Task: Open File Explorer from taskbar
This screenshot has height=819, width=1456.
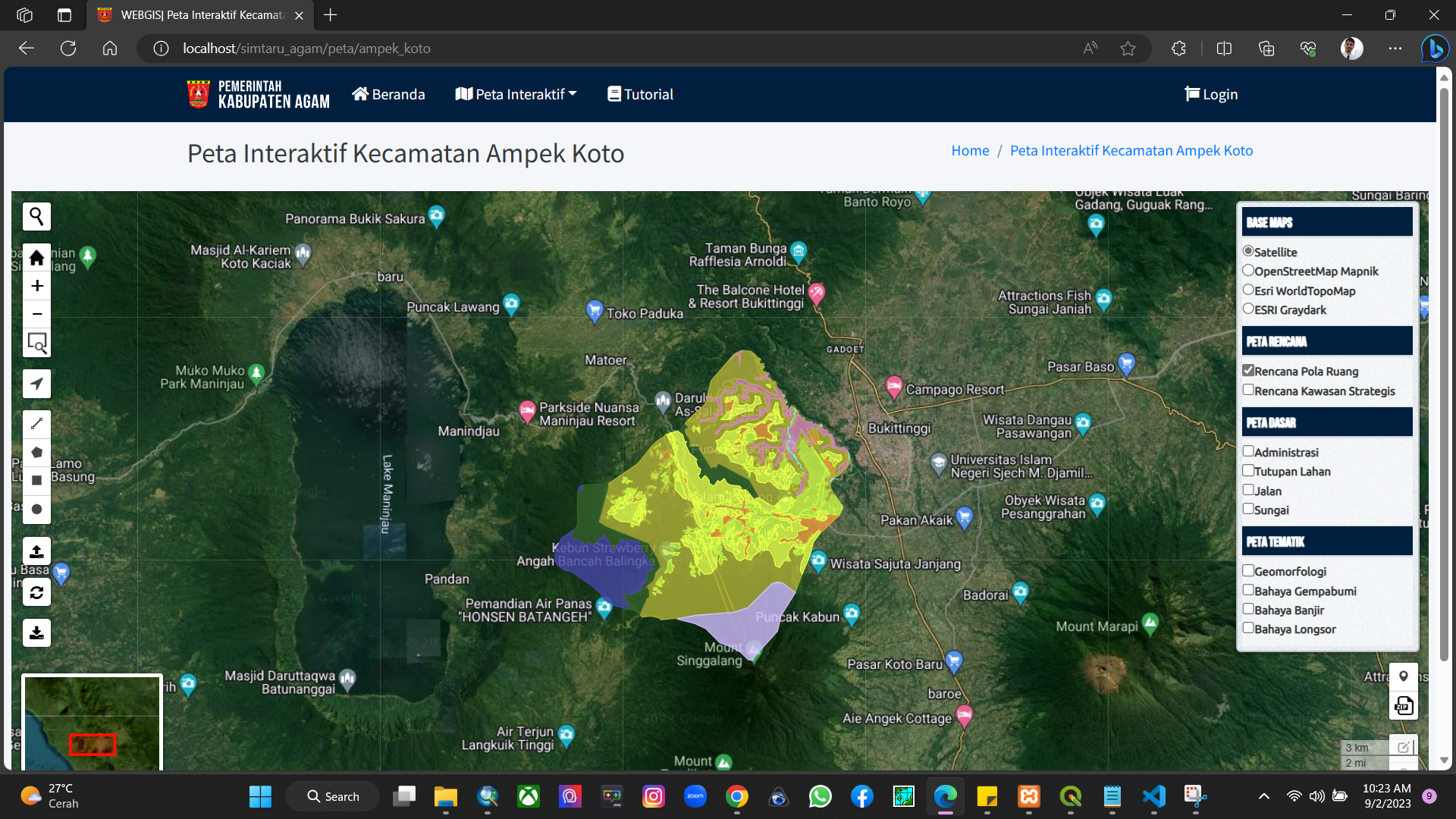Action: pyautogui.click(x=445, y=796)
